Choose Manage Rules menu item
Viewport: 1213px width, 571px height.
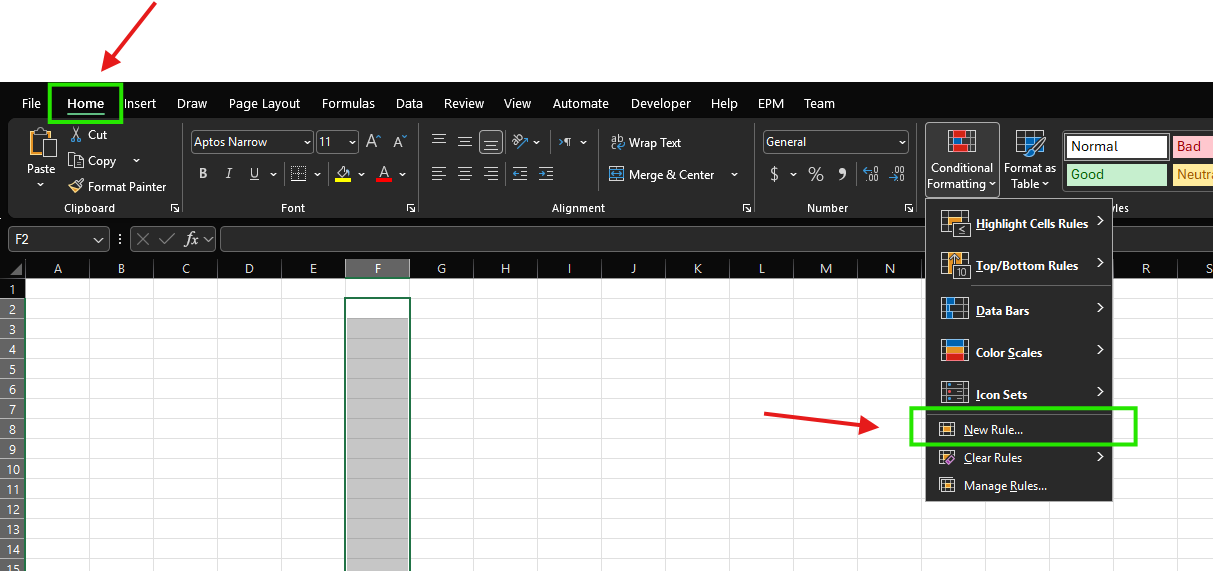1019,486
